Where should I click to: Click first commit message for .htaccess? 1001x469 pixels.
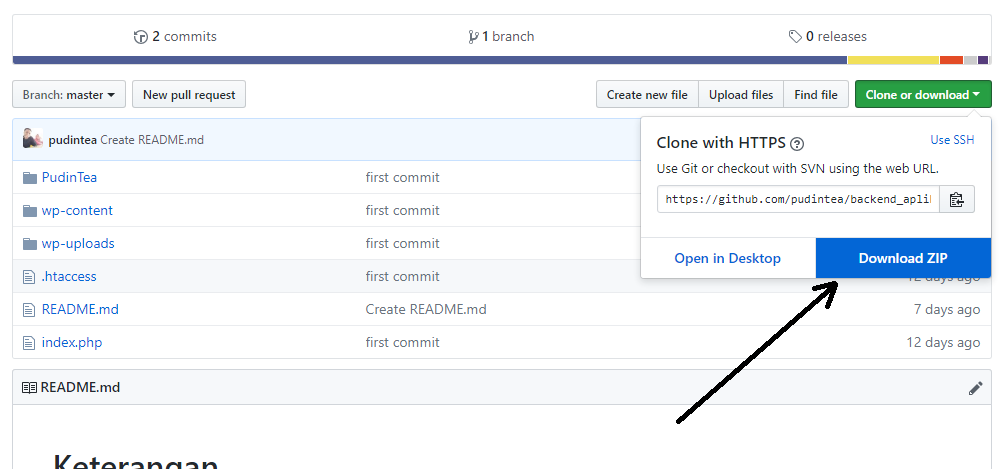point(402,277)
